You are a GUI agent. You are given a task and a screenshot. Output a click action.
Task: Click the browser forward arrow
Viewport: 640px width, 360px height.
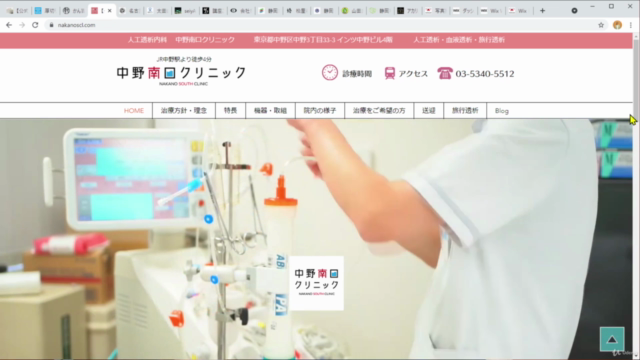tap(22, 25)
